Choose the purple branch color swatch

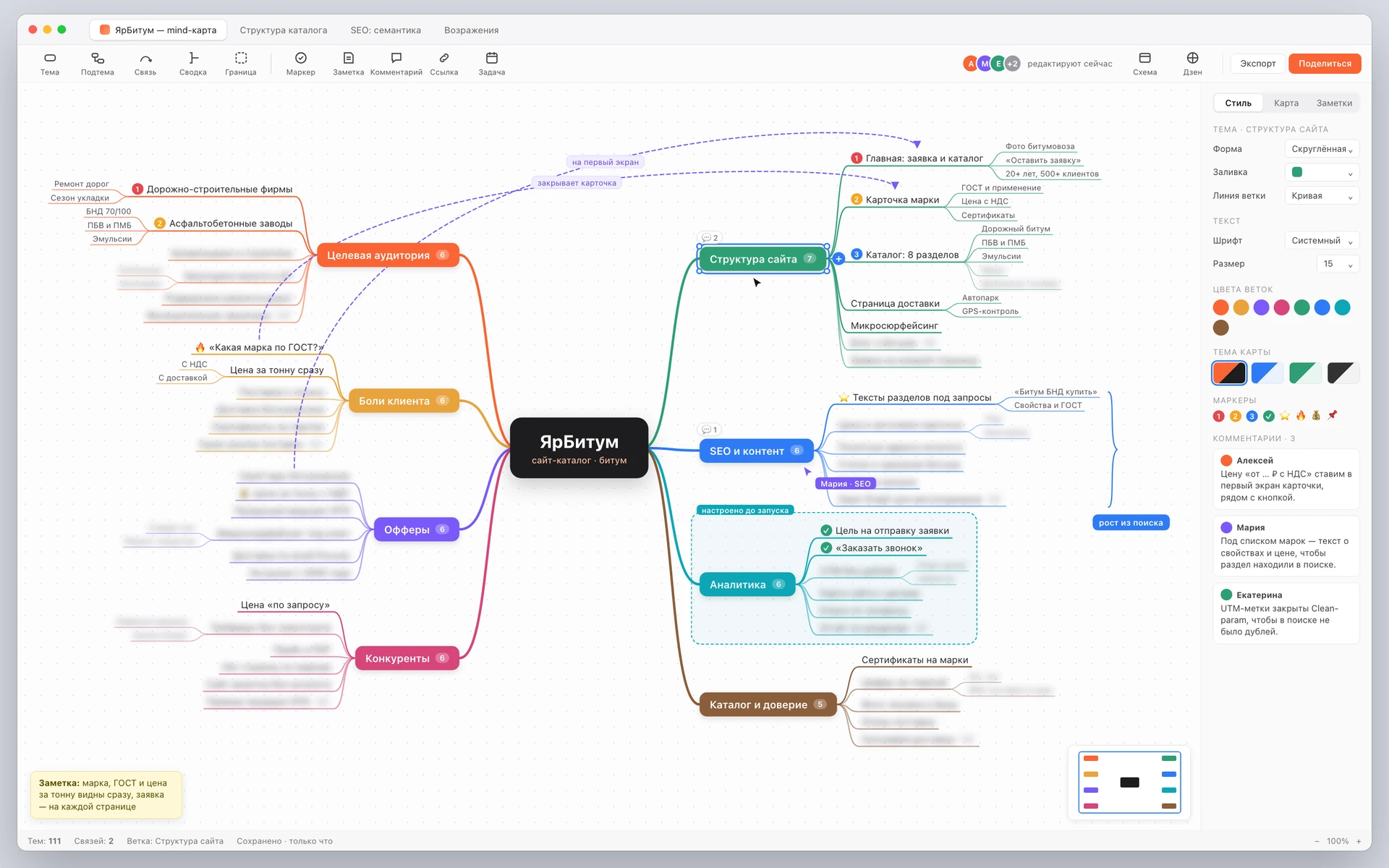1261,307
